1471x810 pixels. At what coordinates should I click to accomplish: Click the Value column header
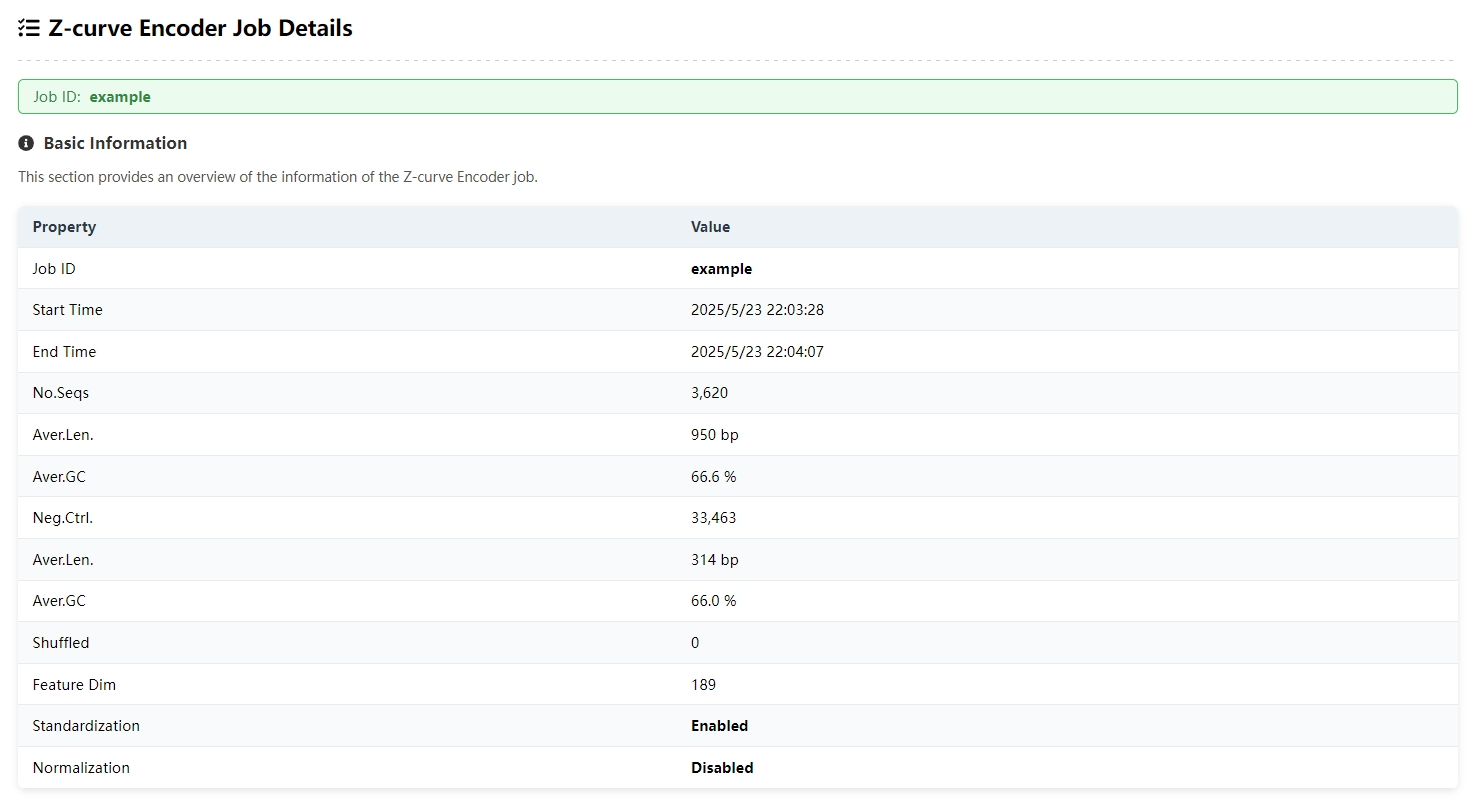(x=710, y=227)
